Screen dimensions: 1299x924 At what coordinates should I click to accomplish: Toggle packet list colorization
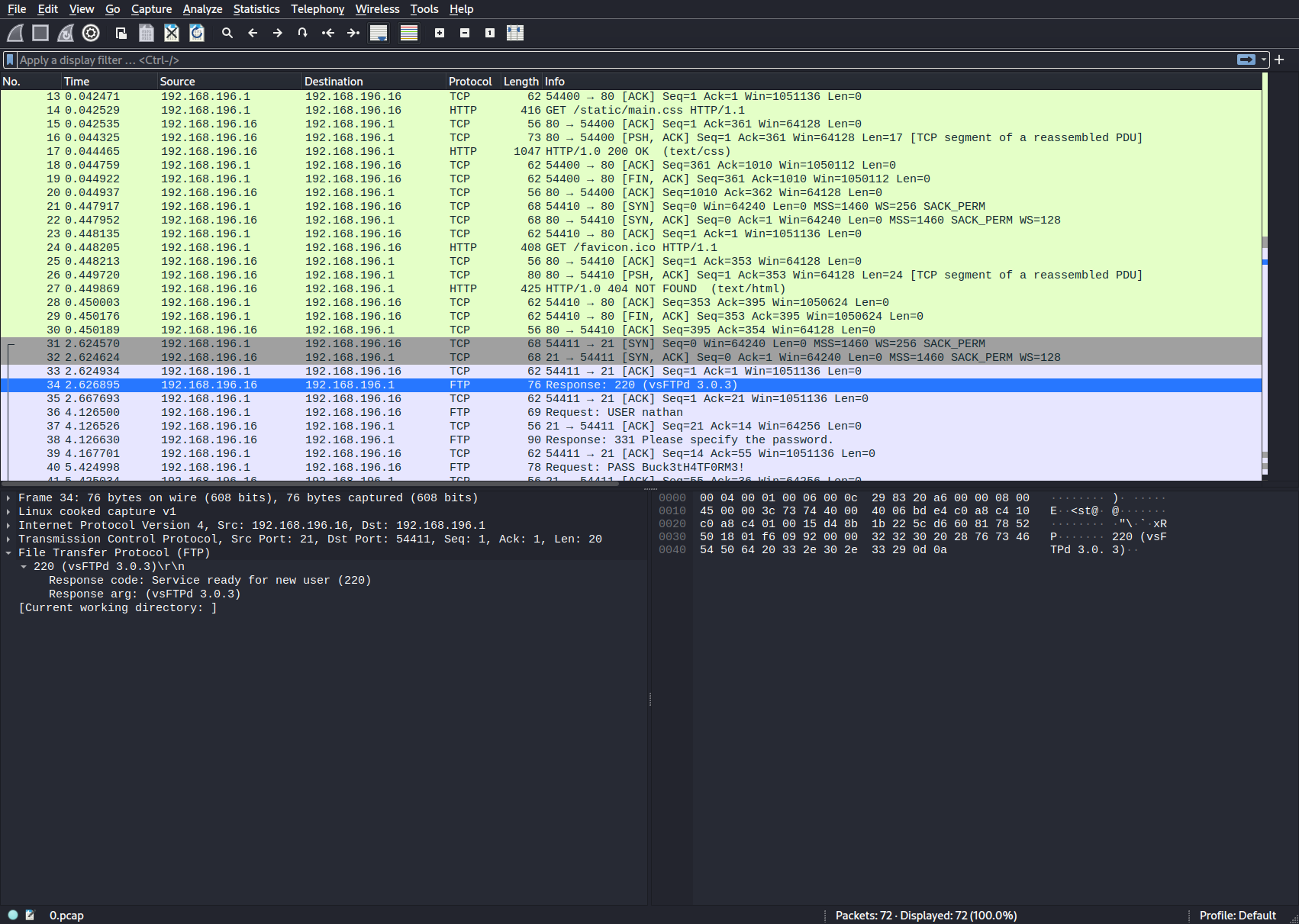click(409, 33)
